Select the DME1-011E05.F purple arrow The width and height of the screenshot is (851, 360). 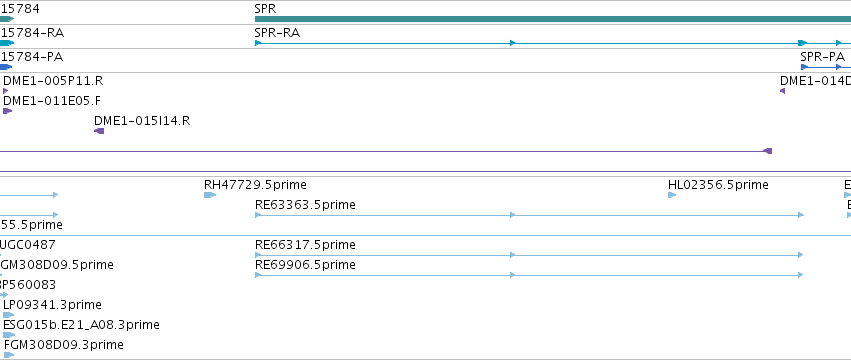[x=7, y=111]
